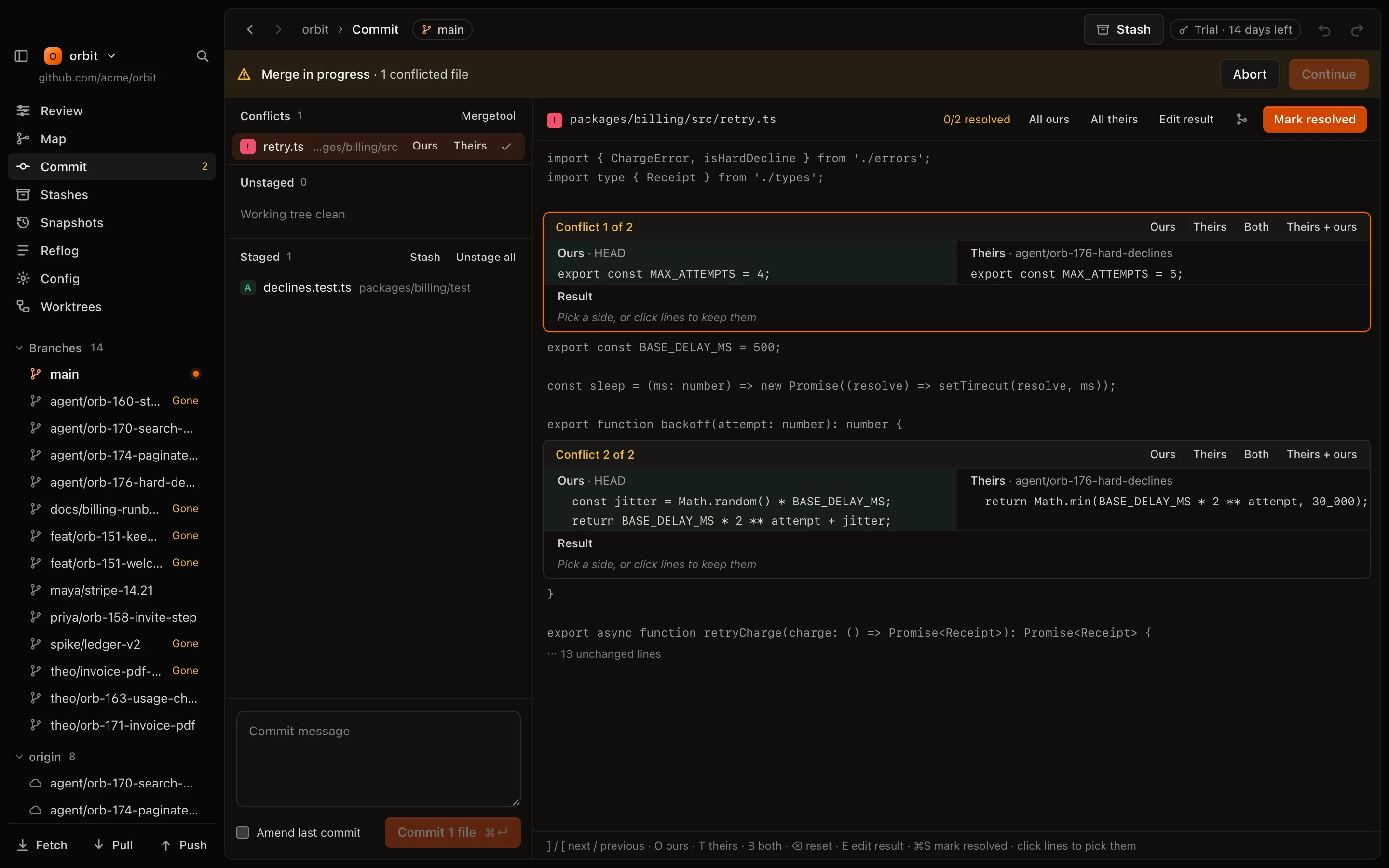Image resolution: width=1389 pixels, height=868 pixels.
Task: Click the Continue merge button
Action: 1329,74
